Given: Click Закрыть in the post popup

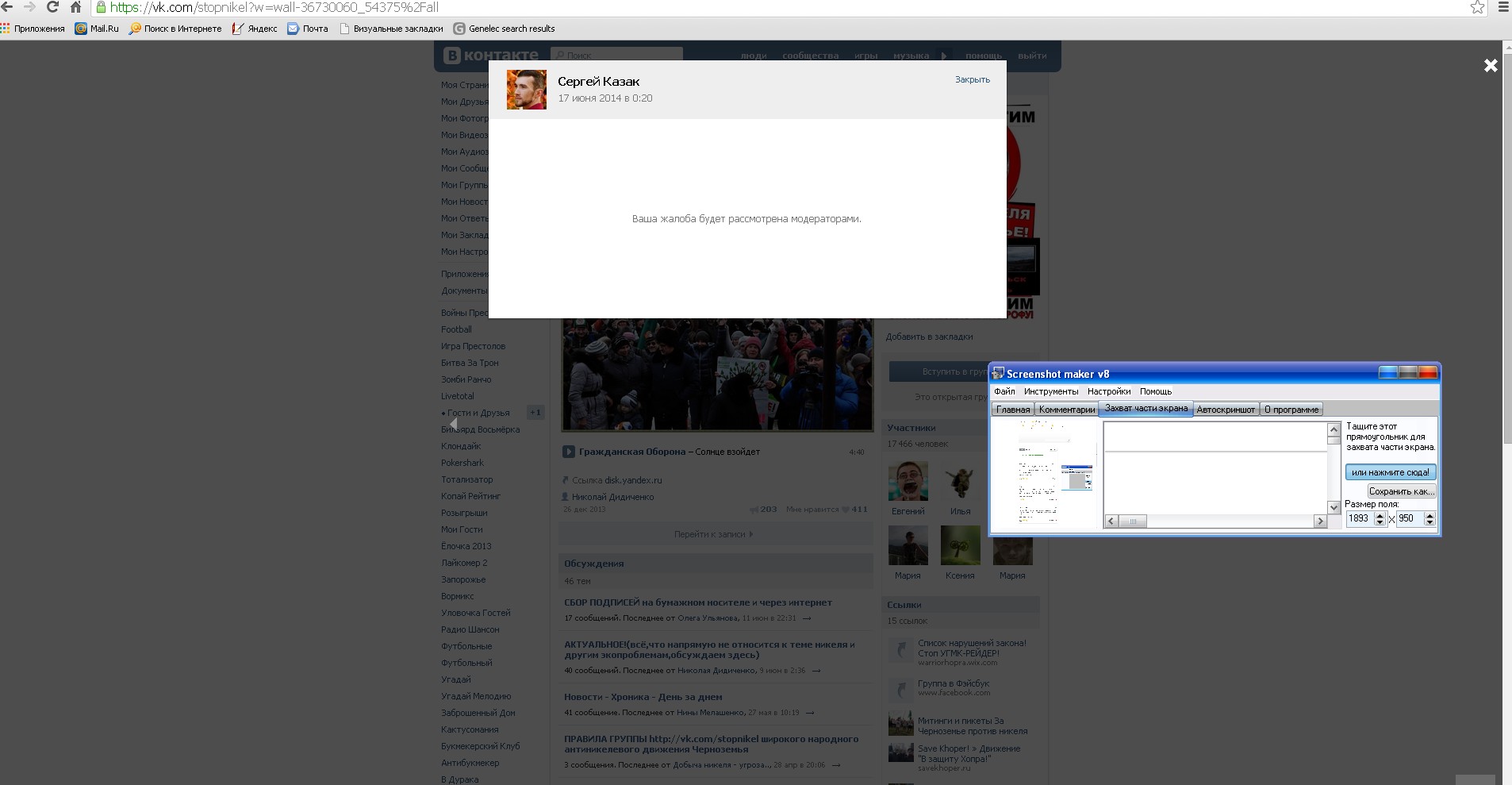Looking at the screenshot, I should (x=972, y=79).
